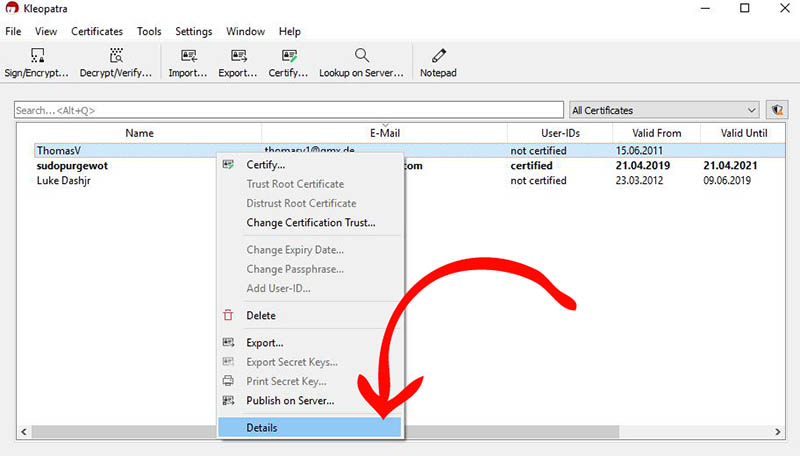Viewport: 800px width, 456px height.
Task: Maximize the Kleopatra window
Action: [744, 8]
